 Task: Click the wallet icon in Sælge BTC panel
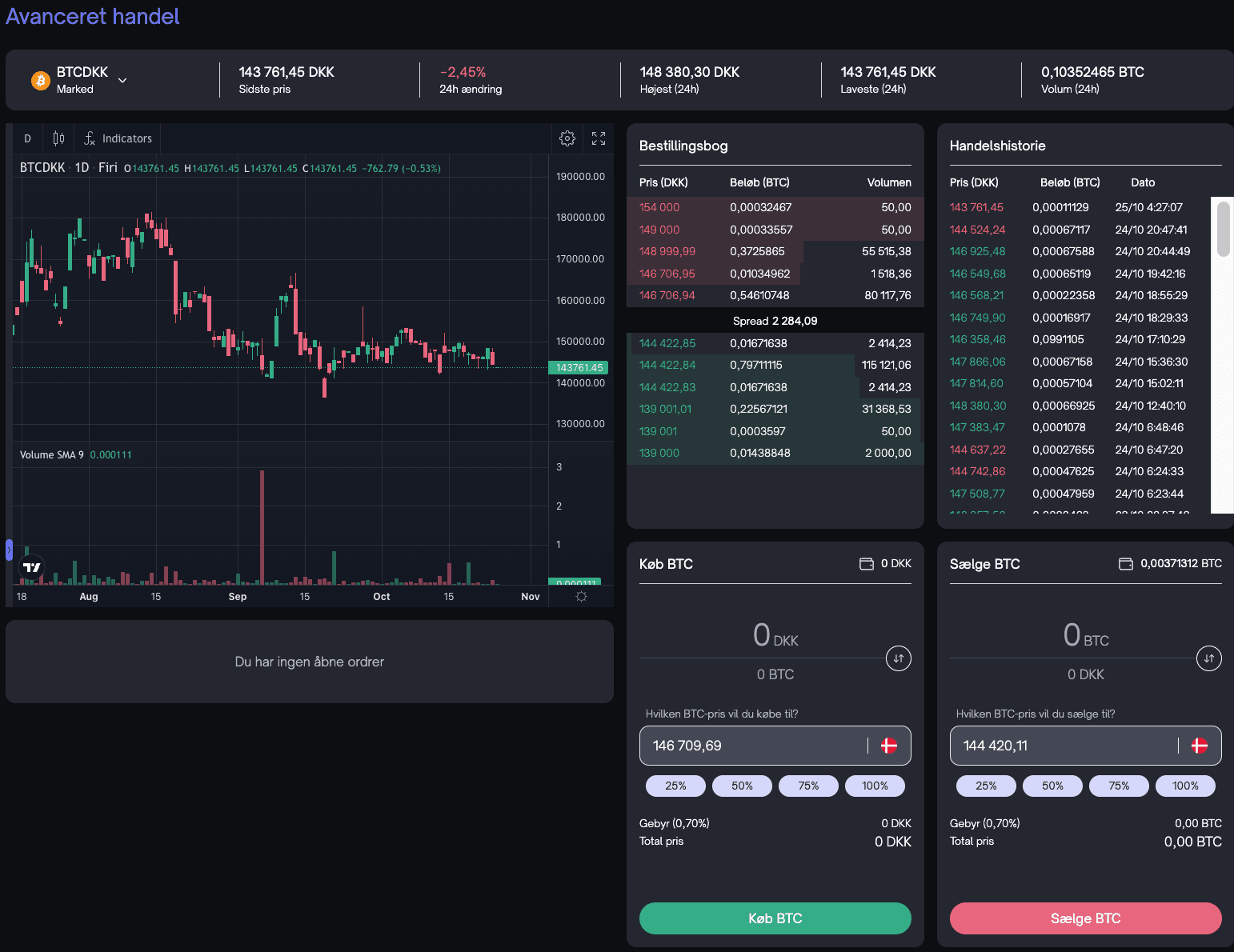1125,564
